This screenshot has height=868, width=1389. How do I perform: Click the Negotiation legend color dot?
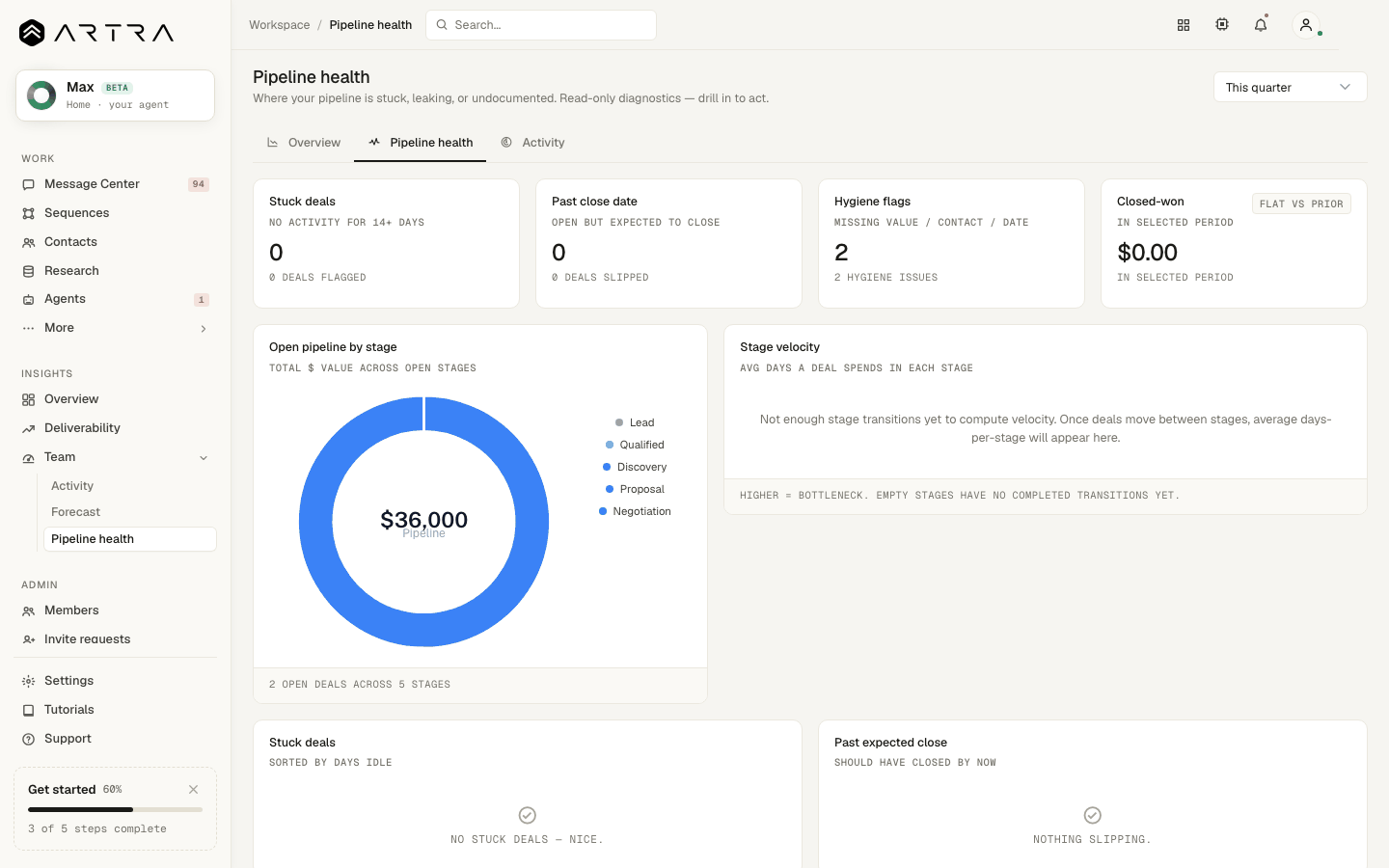pyautogui.click(x=603, y=511)
